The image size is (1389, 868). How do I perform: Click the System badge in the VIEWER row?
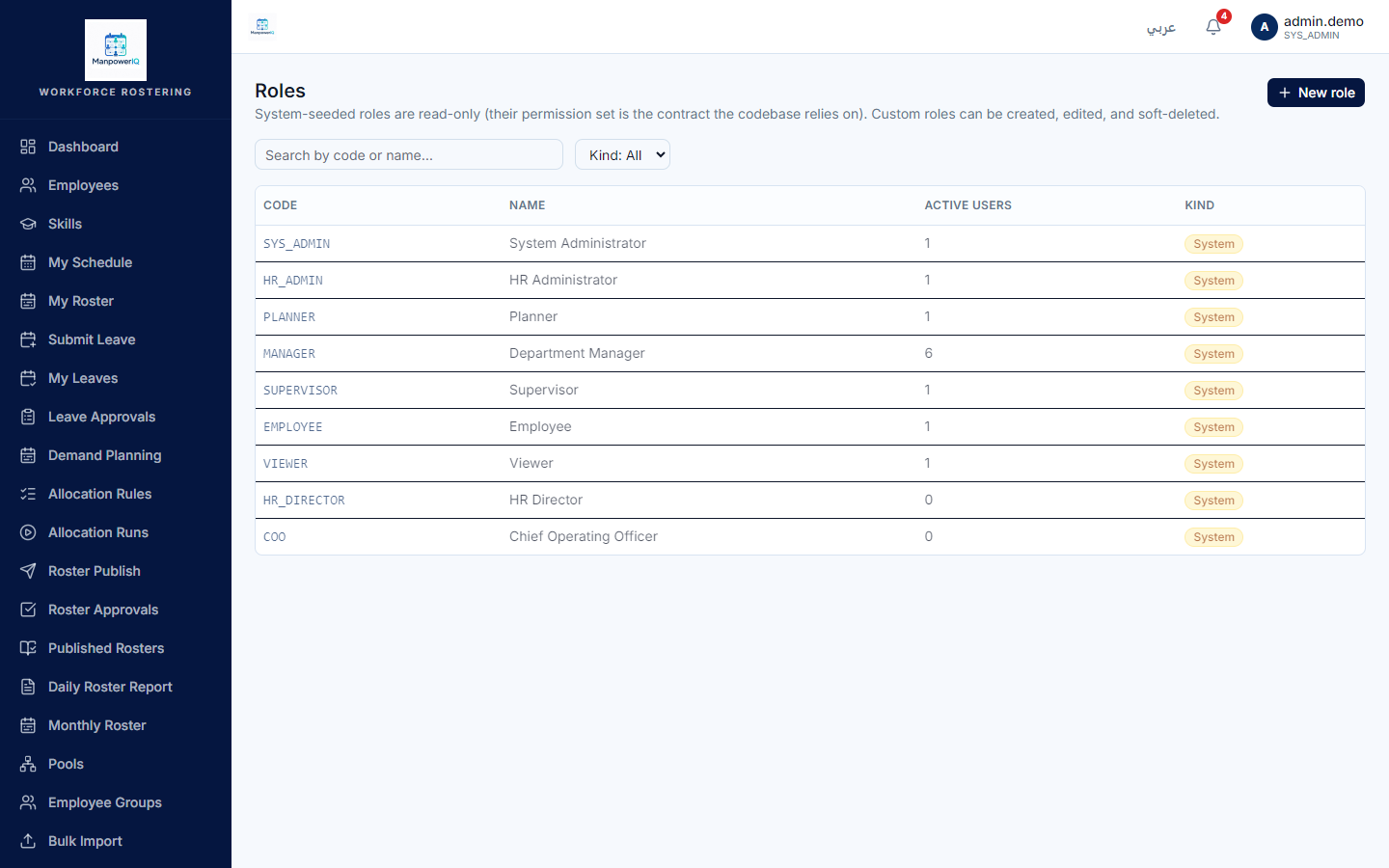(x=1213, y=464)
